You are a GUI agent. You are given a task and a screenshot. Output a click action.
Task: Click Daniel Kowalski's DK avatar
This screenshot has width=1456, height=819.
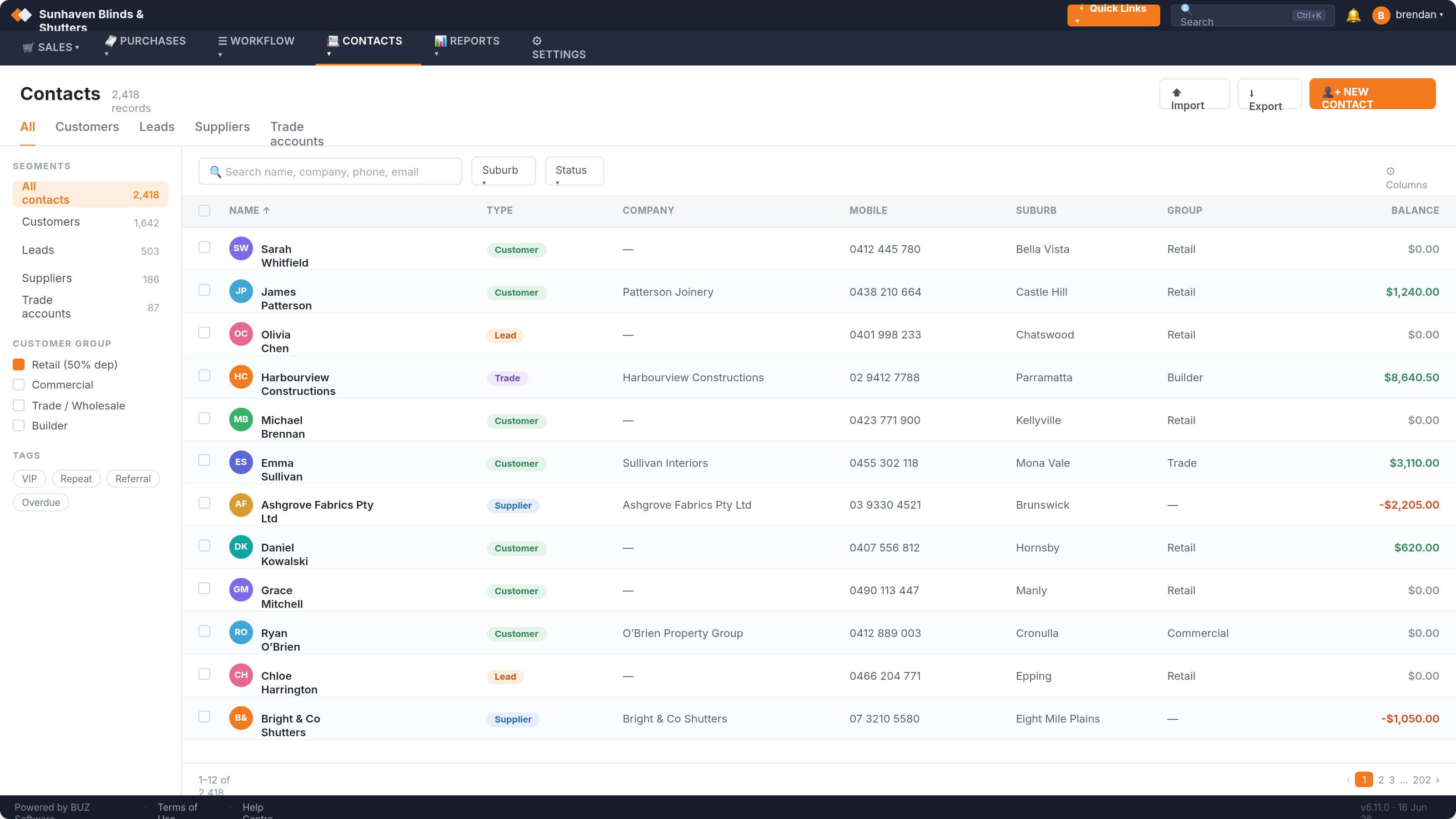click(x=241, y=546)
